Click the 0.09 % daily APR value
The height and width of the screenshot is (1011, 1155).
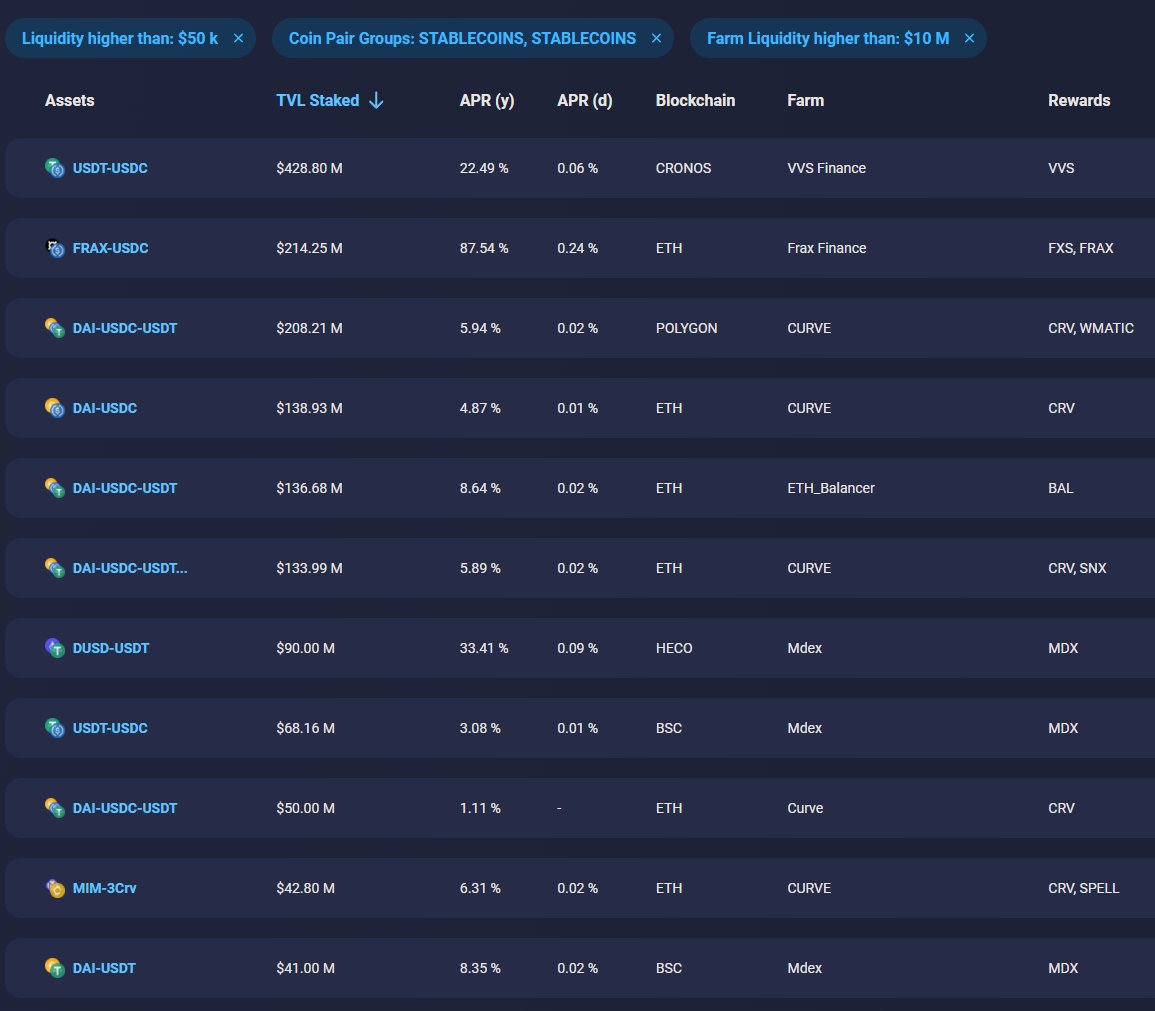pos(578,648)
